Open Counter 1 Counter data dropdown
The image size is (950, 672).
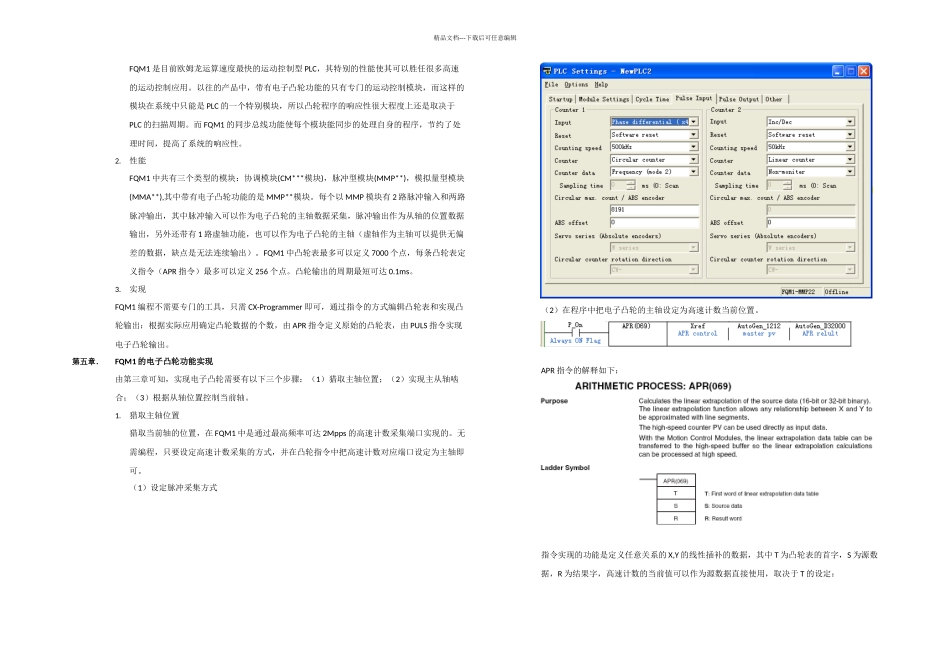(693, 172)
